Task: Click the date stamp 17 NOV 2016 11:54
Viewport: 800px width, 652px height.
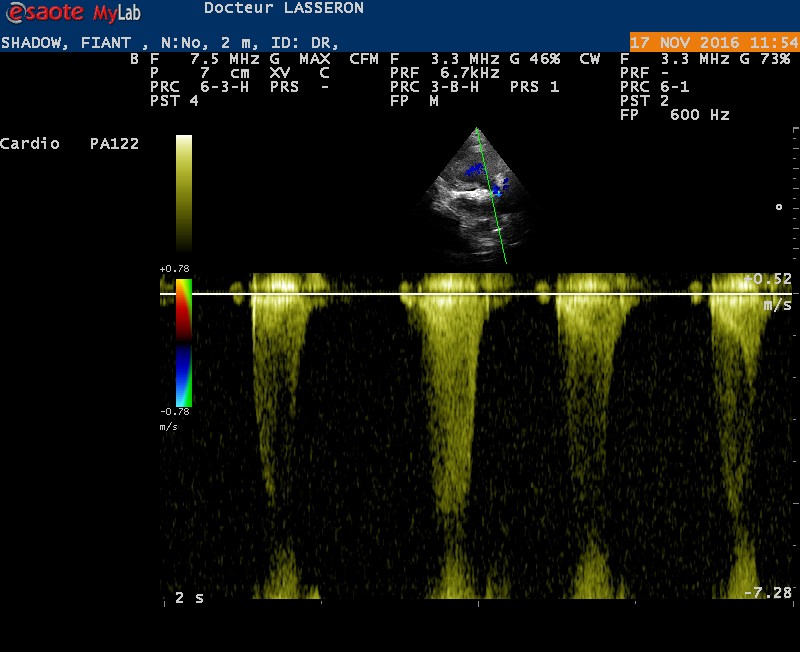Action: point(714,42)
